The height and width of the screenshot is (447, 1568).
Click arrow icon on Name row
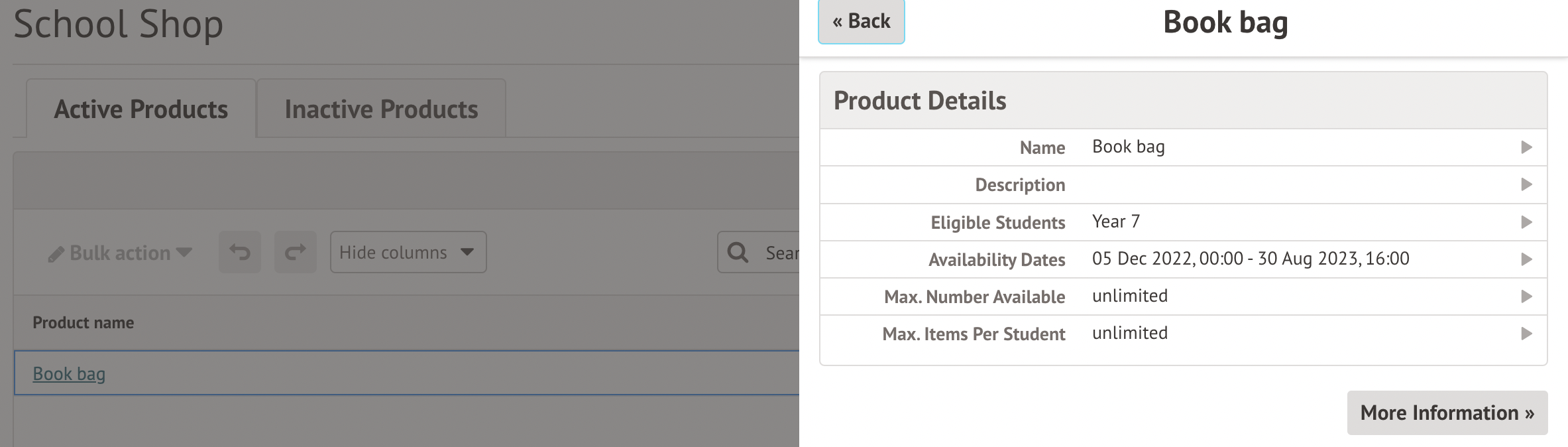point(1526,147)
